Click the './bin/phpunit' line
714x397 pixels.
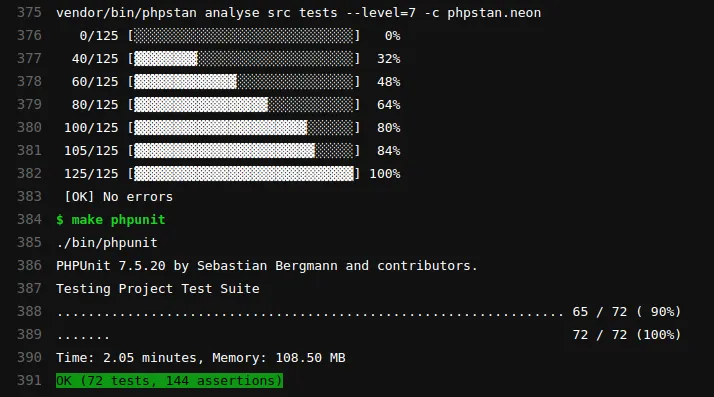pos(107,243)
